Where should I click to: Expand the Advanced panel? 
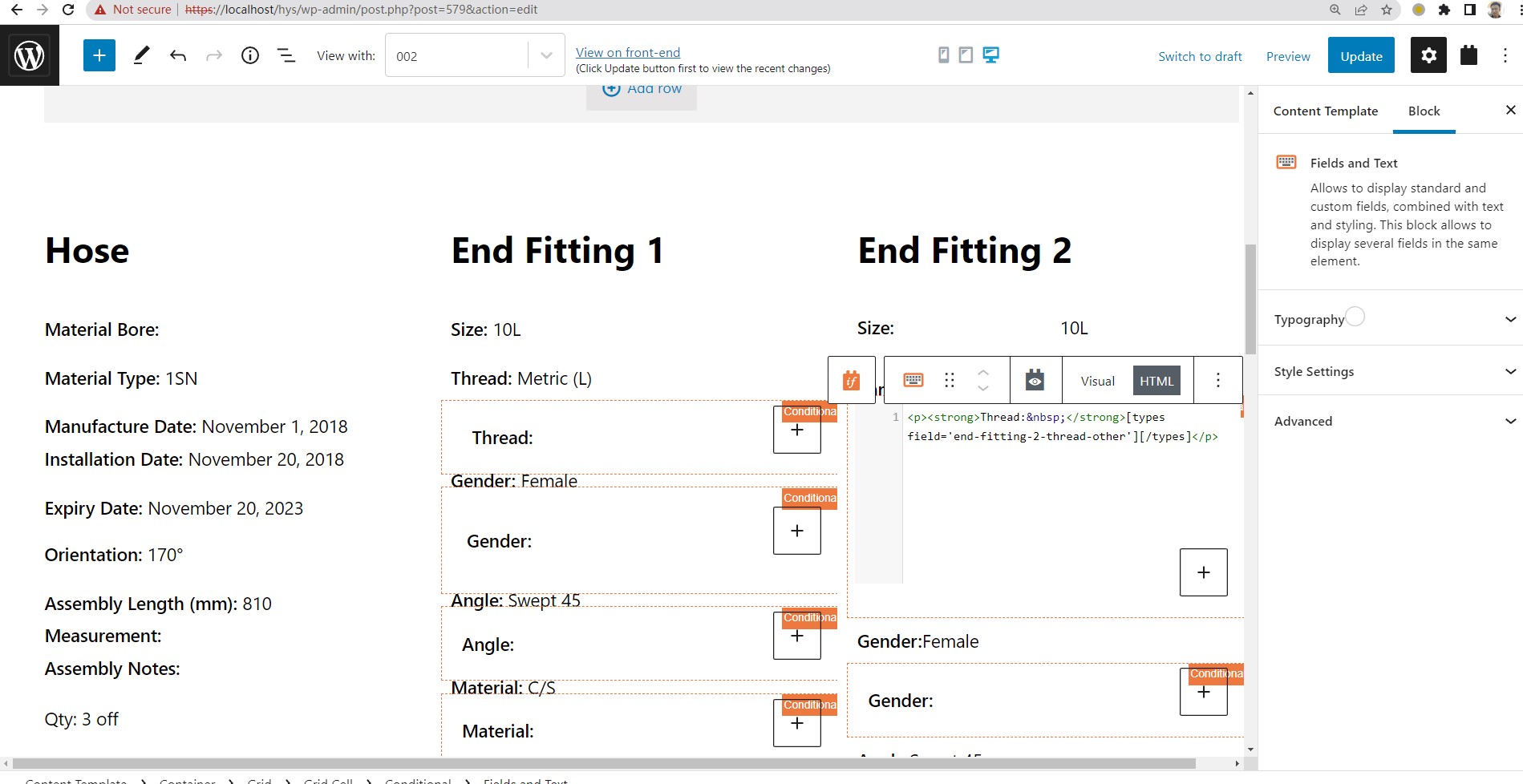pyautogui.click(x=1391, y=421)
